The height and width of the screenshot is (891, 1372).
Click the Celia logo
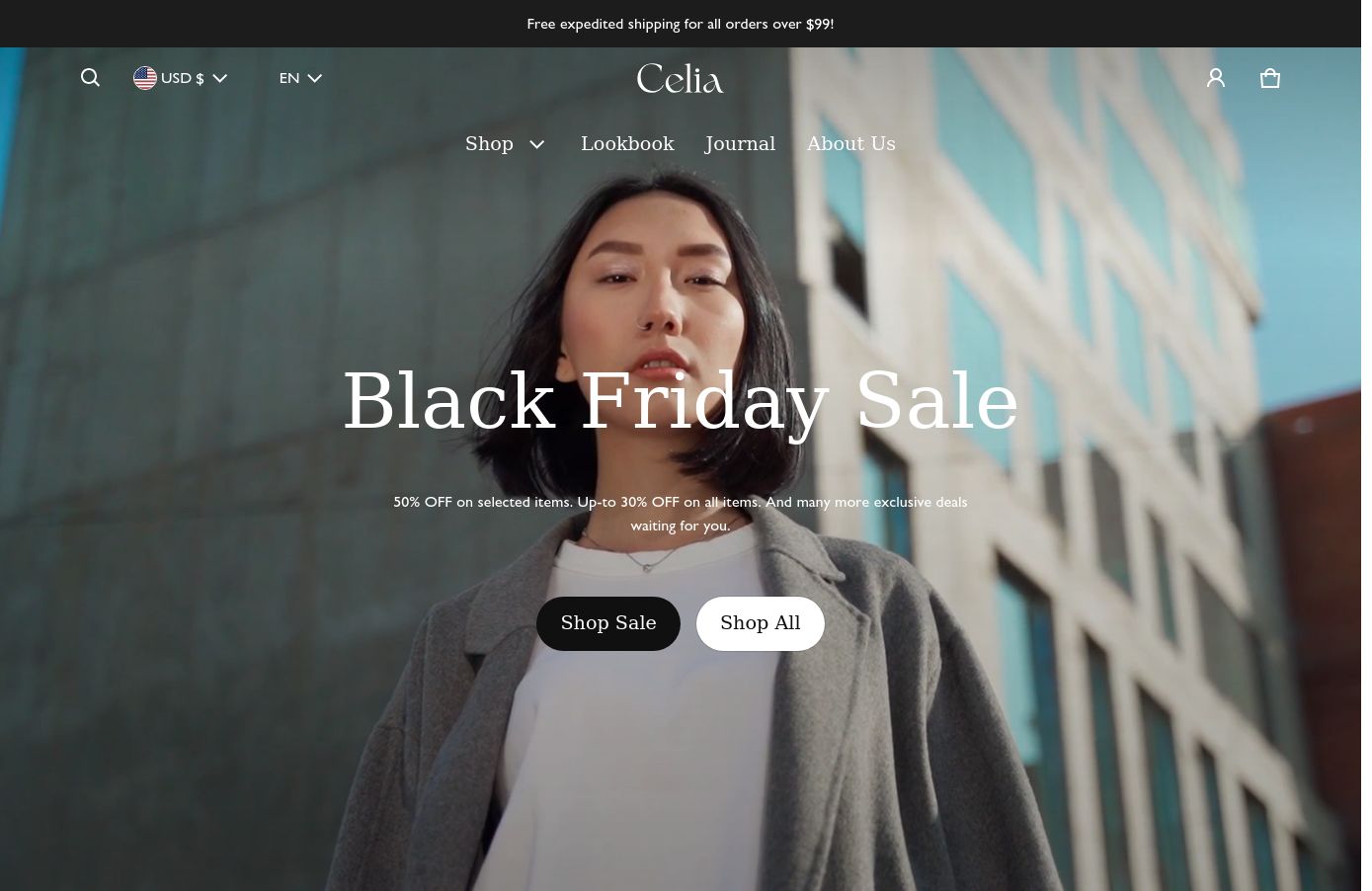[681, 78]
